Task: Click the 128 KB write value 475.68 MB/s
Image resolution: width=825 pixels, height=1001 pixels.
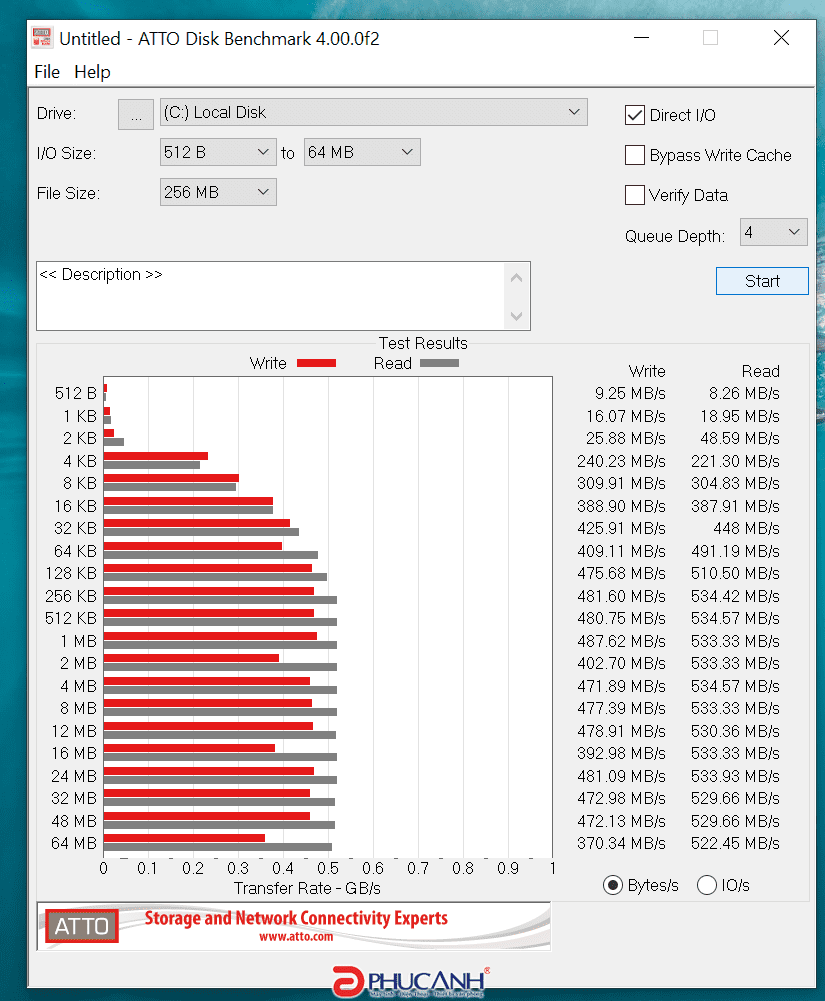Action: (621, 573)
